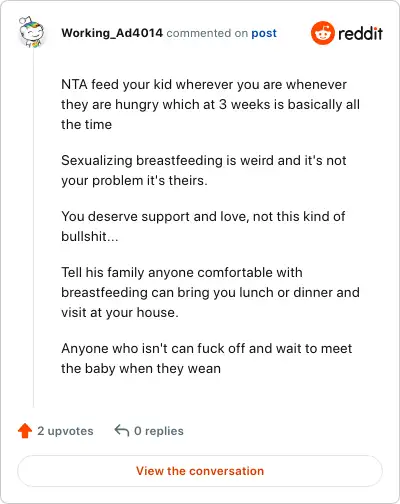Click the 'Tell his family anyone comfortable' paragraph
Screen dimensions: 400x504
[210, 292]
